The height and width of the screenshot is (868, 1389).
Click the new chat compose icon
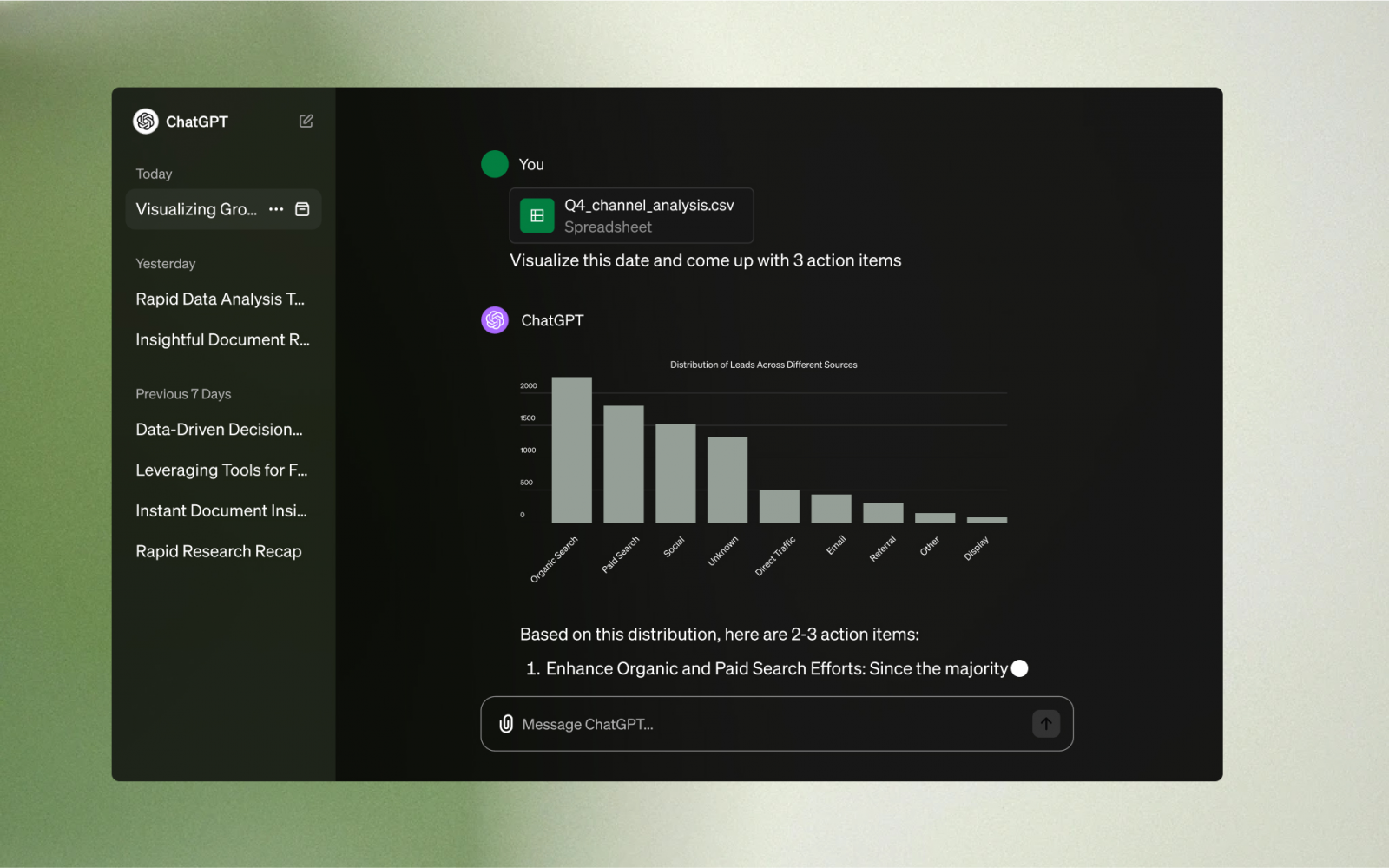[306, 122]
